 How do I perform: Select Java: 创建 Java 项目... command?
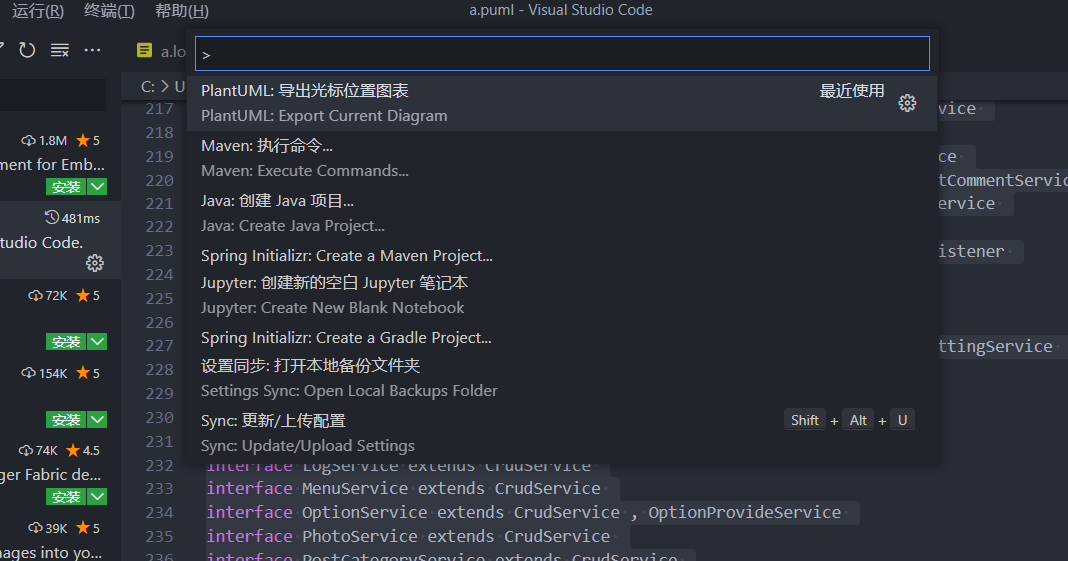562,213
